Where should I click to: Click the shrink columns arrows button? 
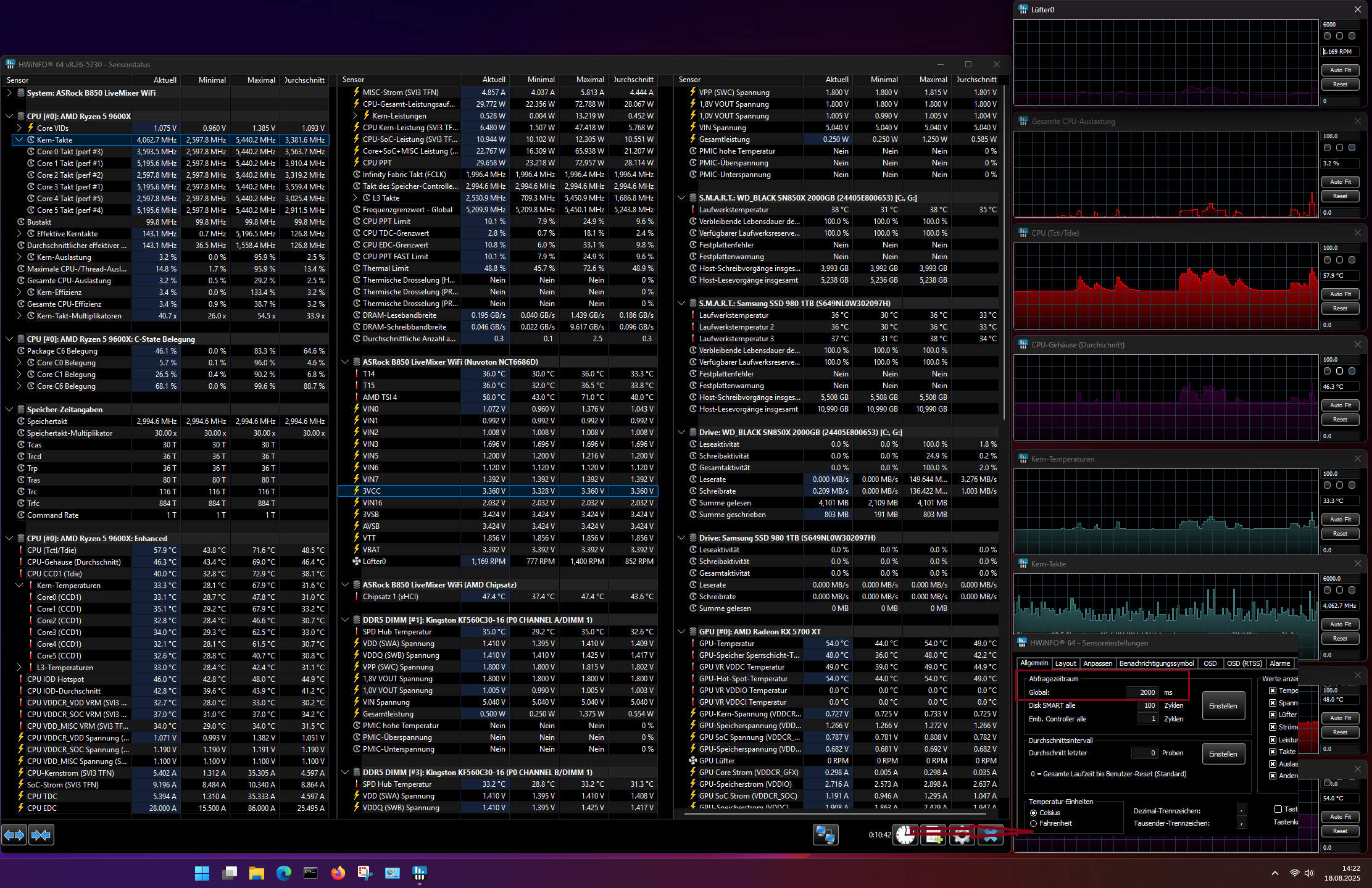point(41,835)
